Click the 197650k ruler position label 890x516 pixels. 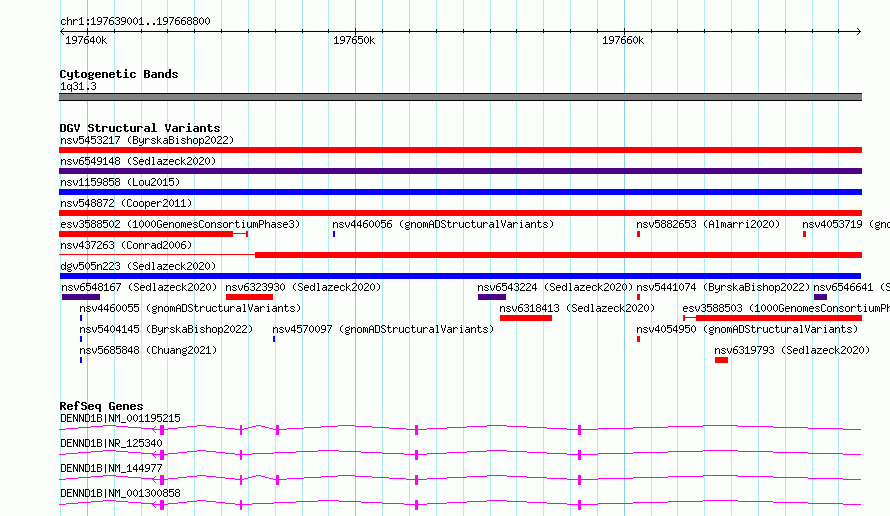pyautogui.click(x=354, y=40)
